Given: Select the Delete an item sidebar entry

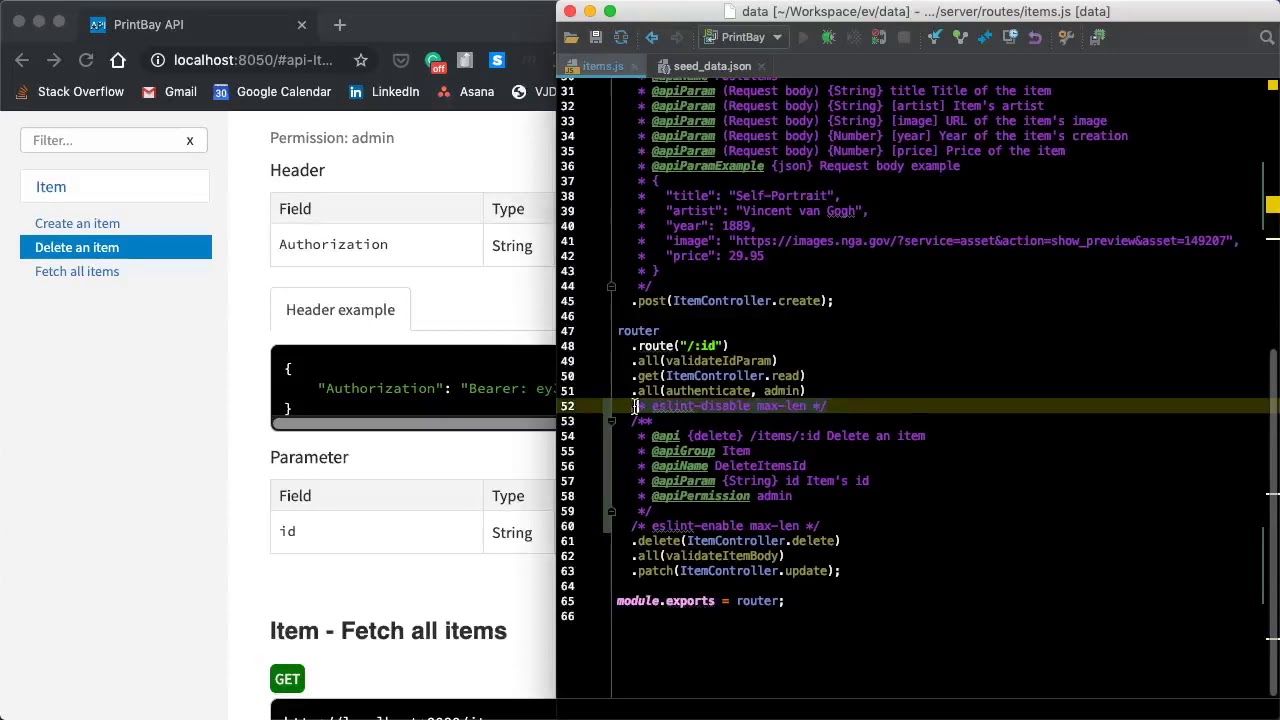Looking at the screenshot, I should (116, 247).
